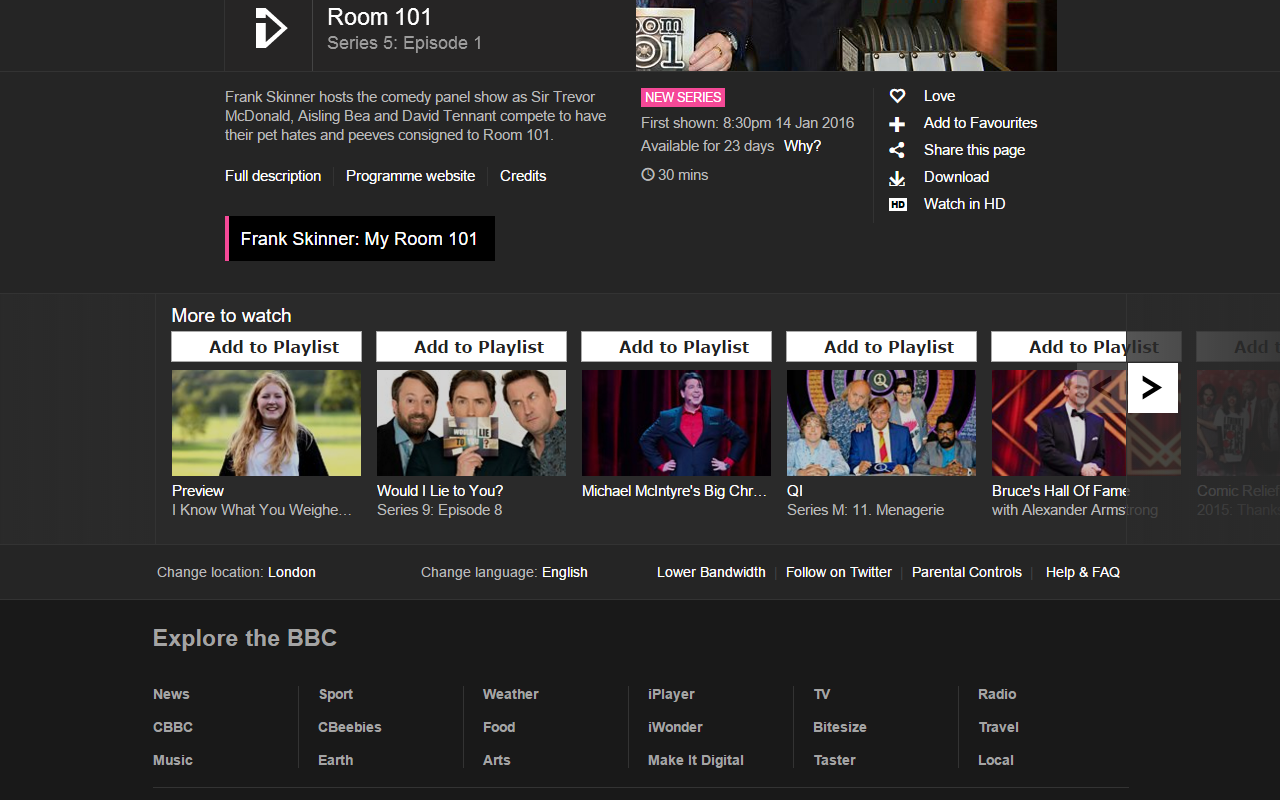This screenshot has height=800, width=1280.
Task: Open Arts footer link
Action: click(x=497, y=760)
